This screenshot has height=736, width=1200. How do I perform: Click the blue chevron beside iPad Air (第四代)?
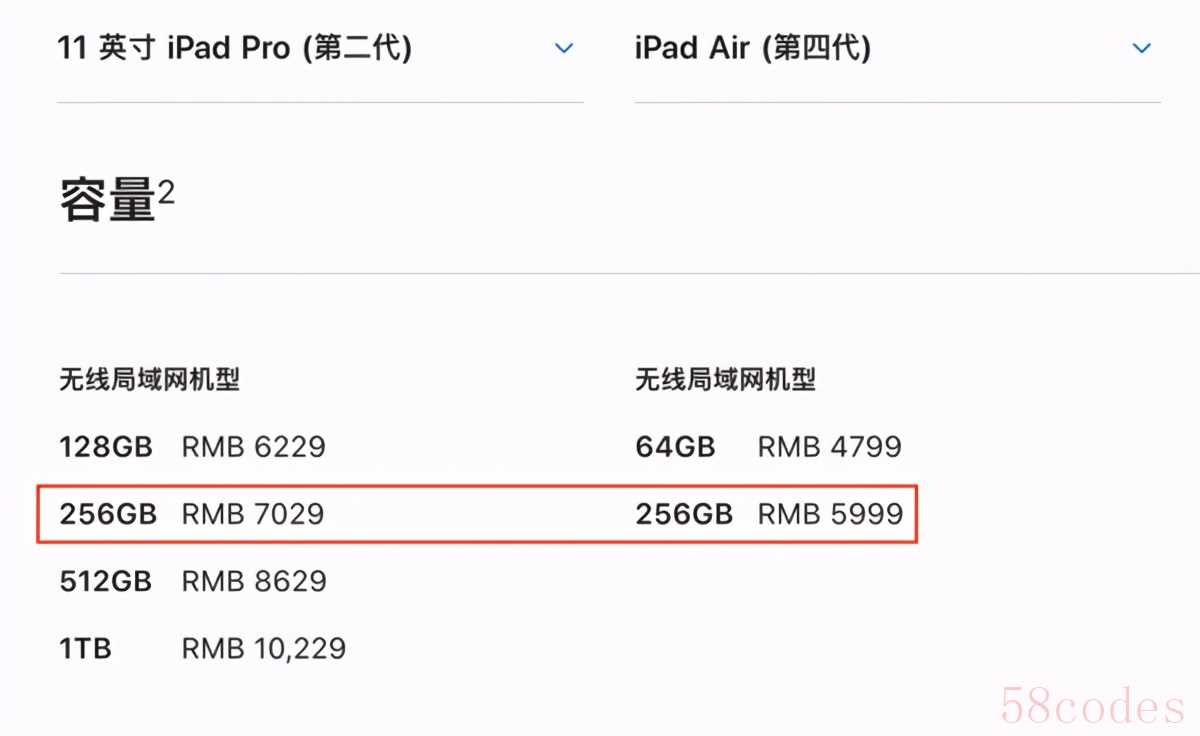[x=1141, y=48]
